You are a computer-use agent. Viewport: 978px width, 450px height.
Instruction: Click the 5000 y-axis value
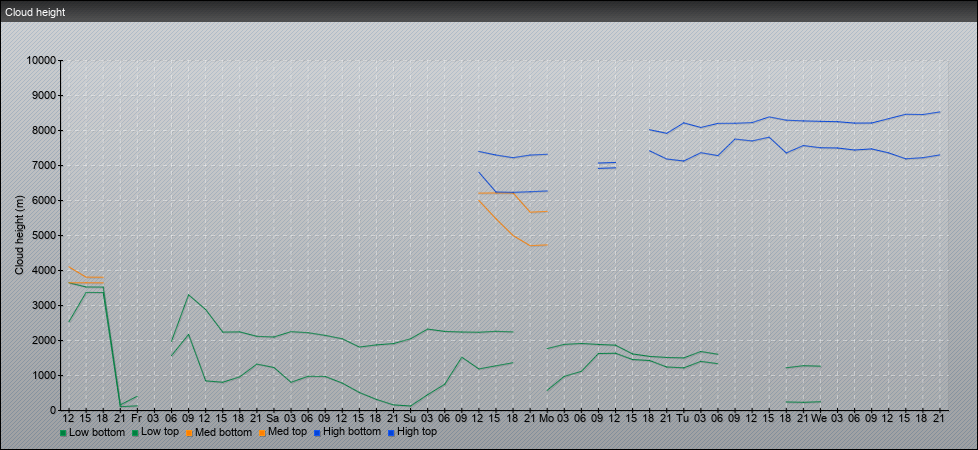pos(44,235)
